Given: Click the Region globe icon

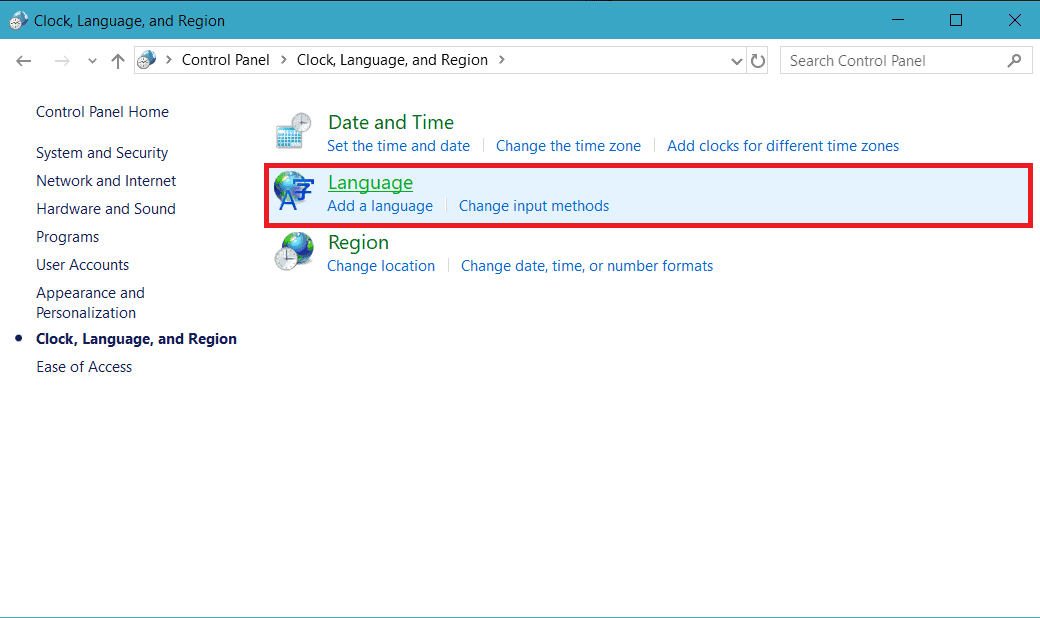Looking at the screenshot, I should click(x=293, y=252).
